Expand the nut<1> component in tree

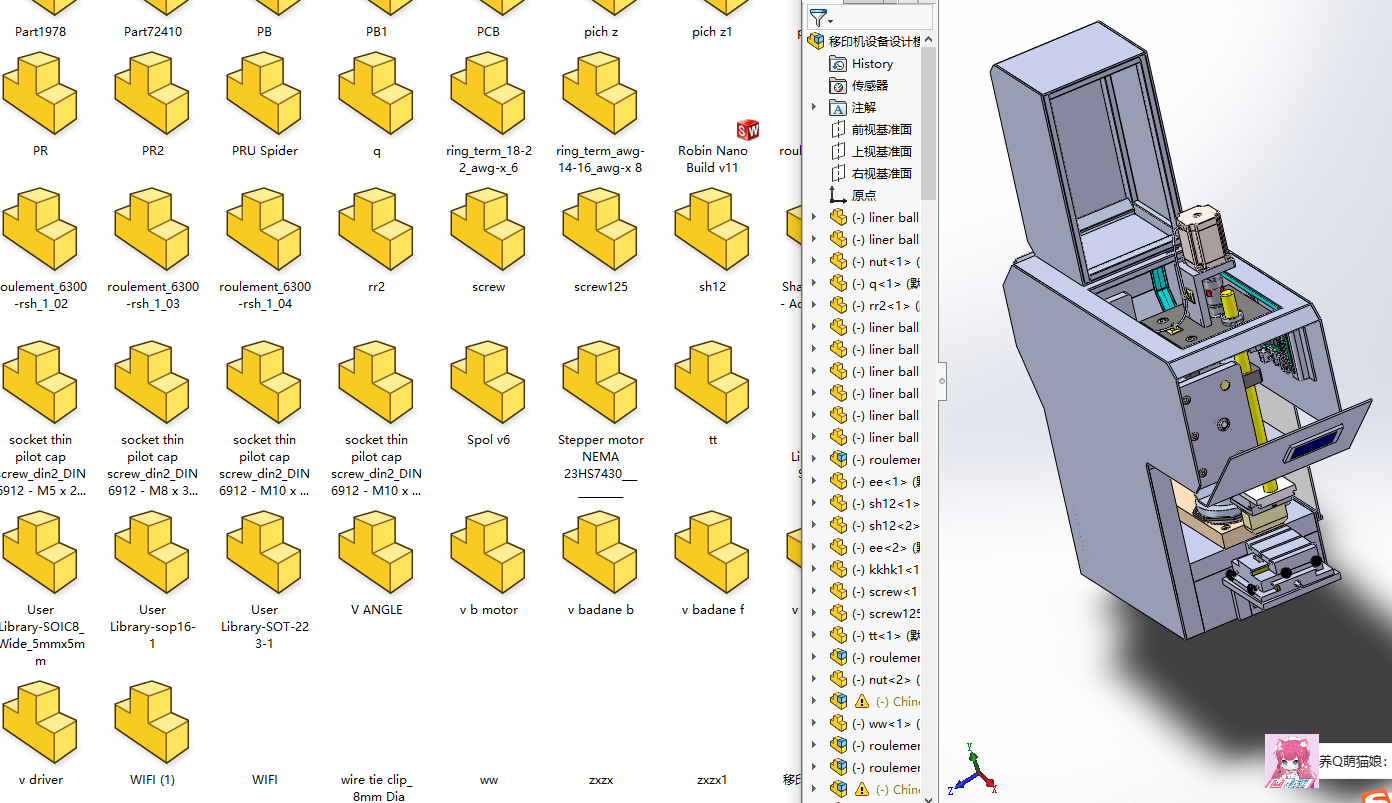[x=814, y=262]
